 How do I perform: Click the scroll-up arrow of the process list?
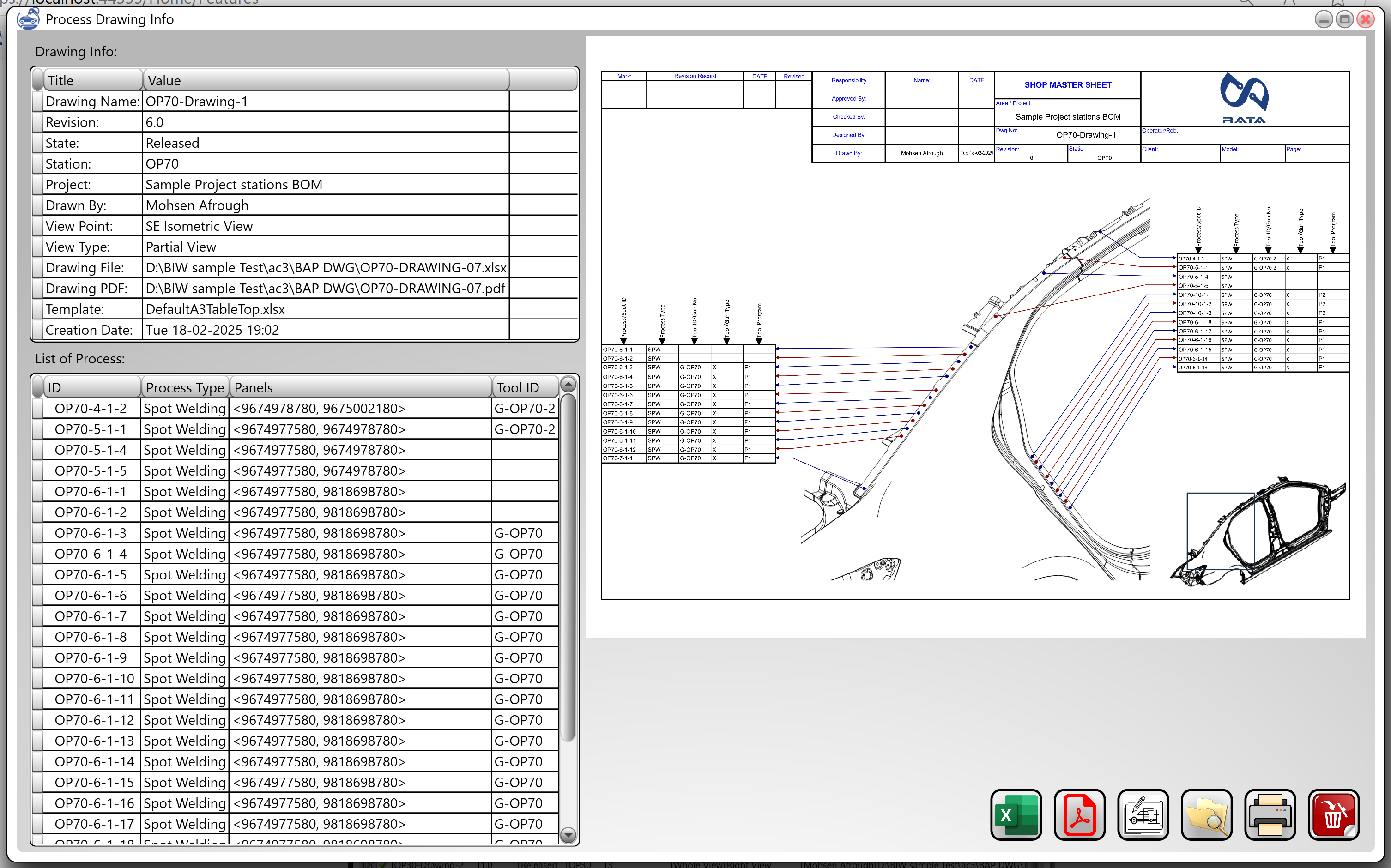click(x=568, y=385)
